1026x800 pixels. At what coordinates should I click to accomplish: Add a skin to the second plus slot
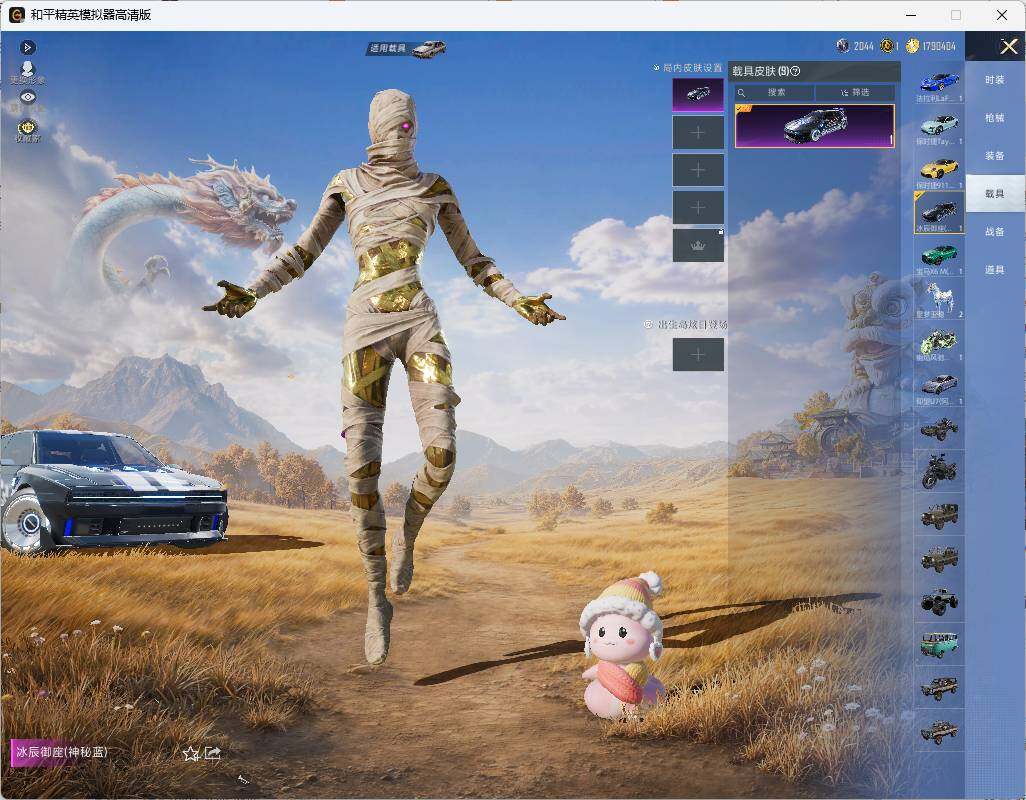(x=698, y=133)
